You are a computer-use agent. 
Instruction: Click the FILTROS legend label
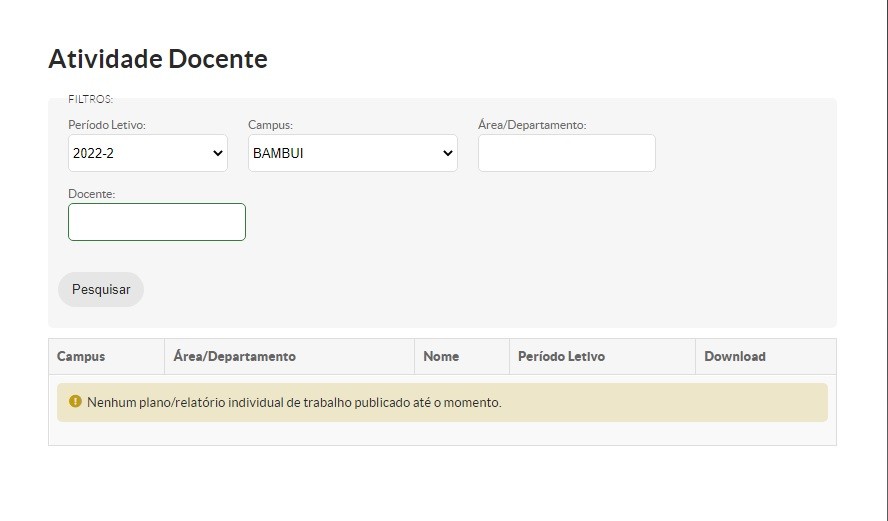click(x=90, y=99)
